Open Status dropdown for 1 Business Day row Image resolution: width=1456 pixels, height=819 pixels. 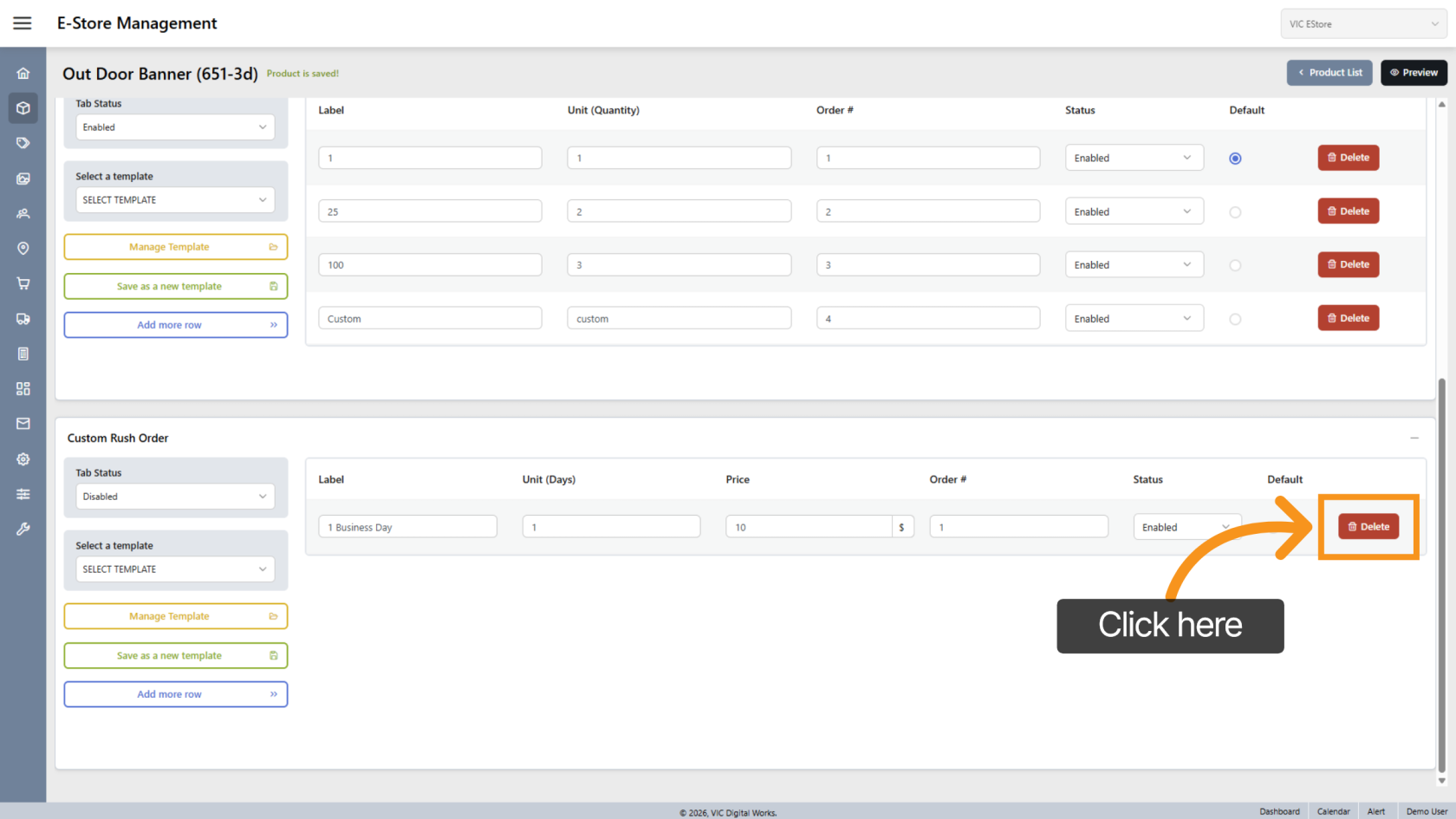pos(1186,527)
